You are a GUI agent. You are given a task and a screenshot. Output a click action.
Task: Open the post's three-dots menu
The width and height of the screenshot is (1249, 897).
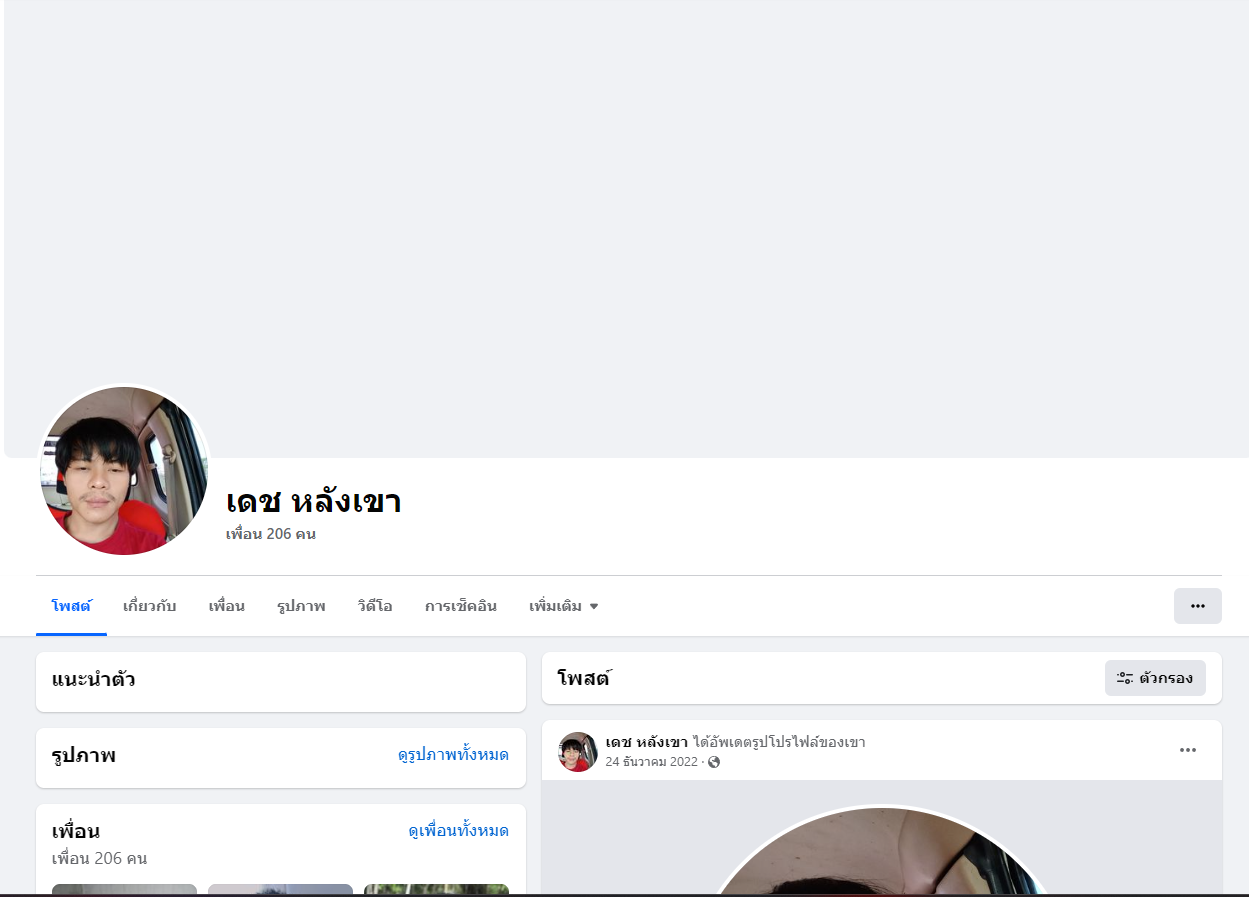(1188, 750)
